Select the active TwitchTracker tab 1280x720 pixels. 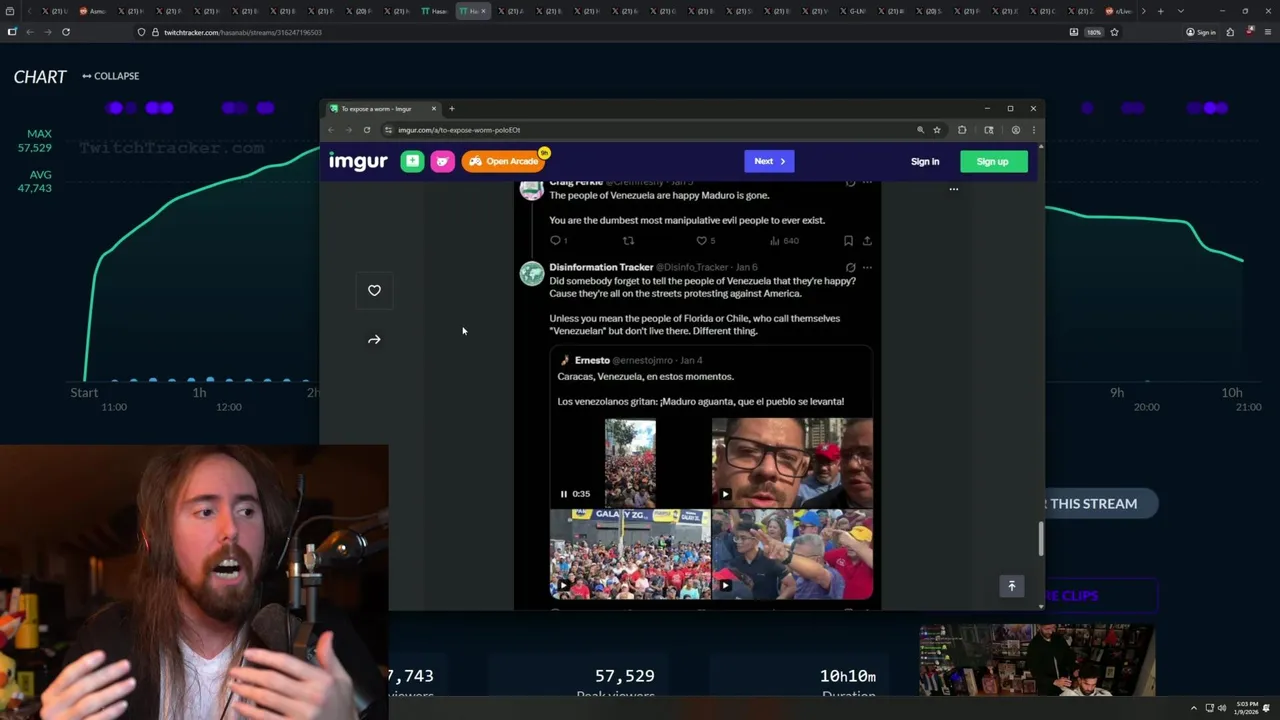coord(472,11)
